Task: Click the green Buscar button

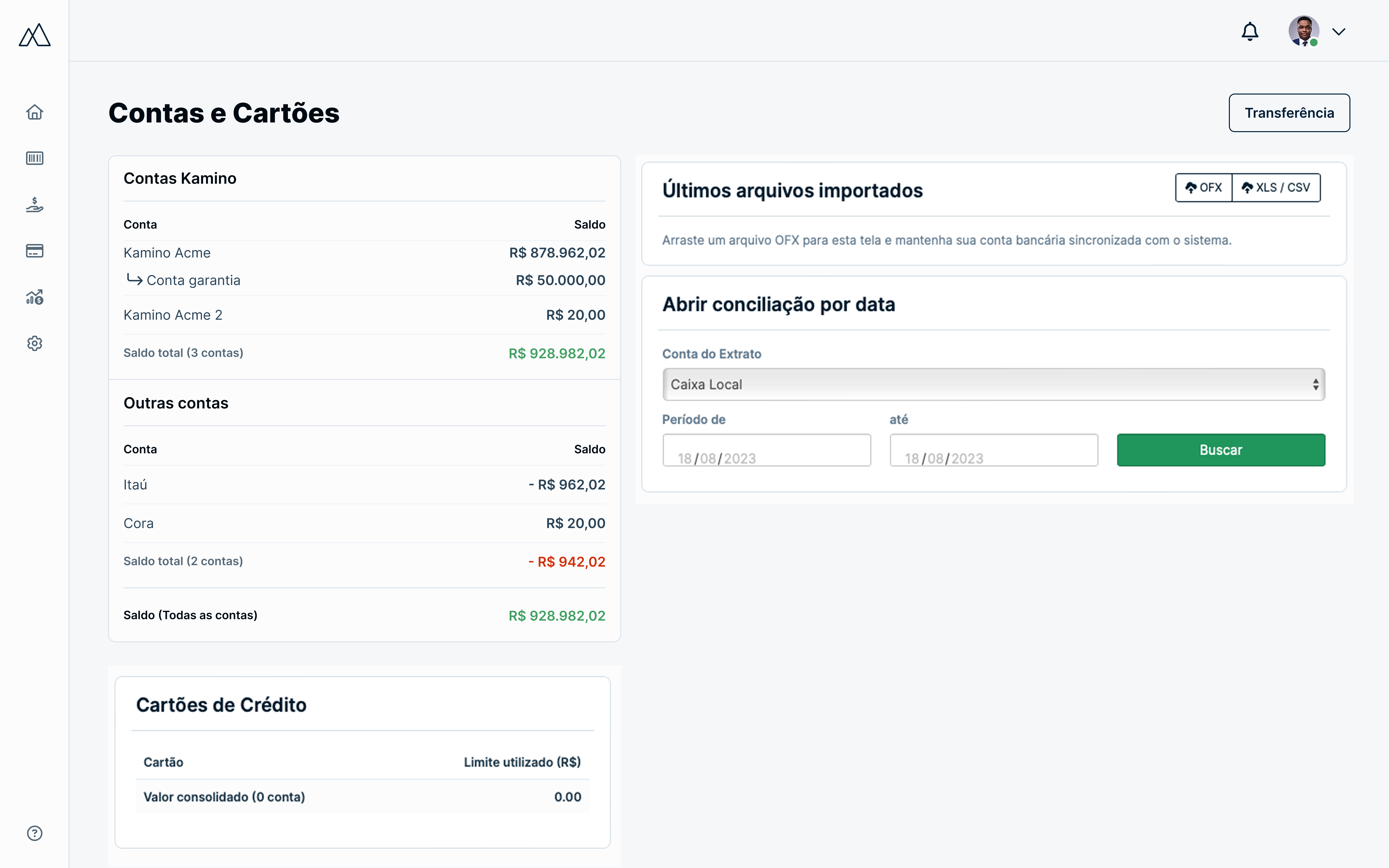Action: click(x=1221, y=450)
